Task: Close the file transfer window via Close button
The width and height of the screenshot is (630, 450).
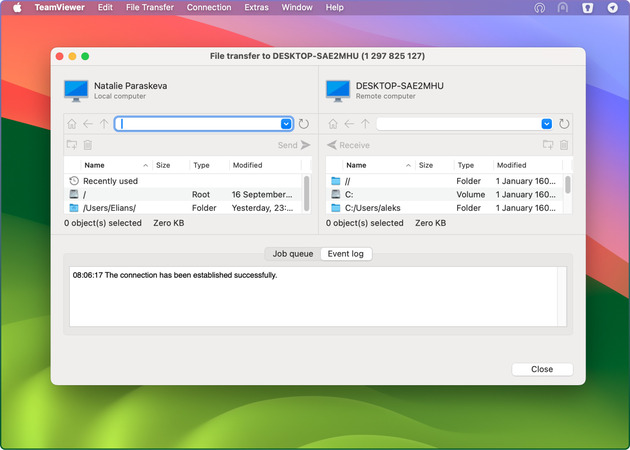Action: click(542, 369)
